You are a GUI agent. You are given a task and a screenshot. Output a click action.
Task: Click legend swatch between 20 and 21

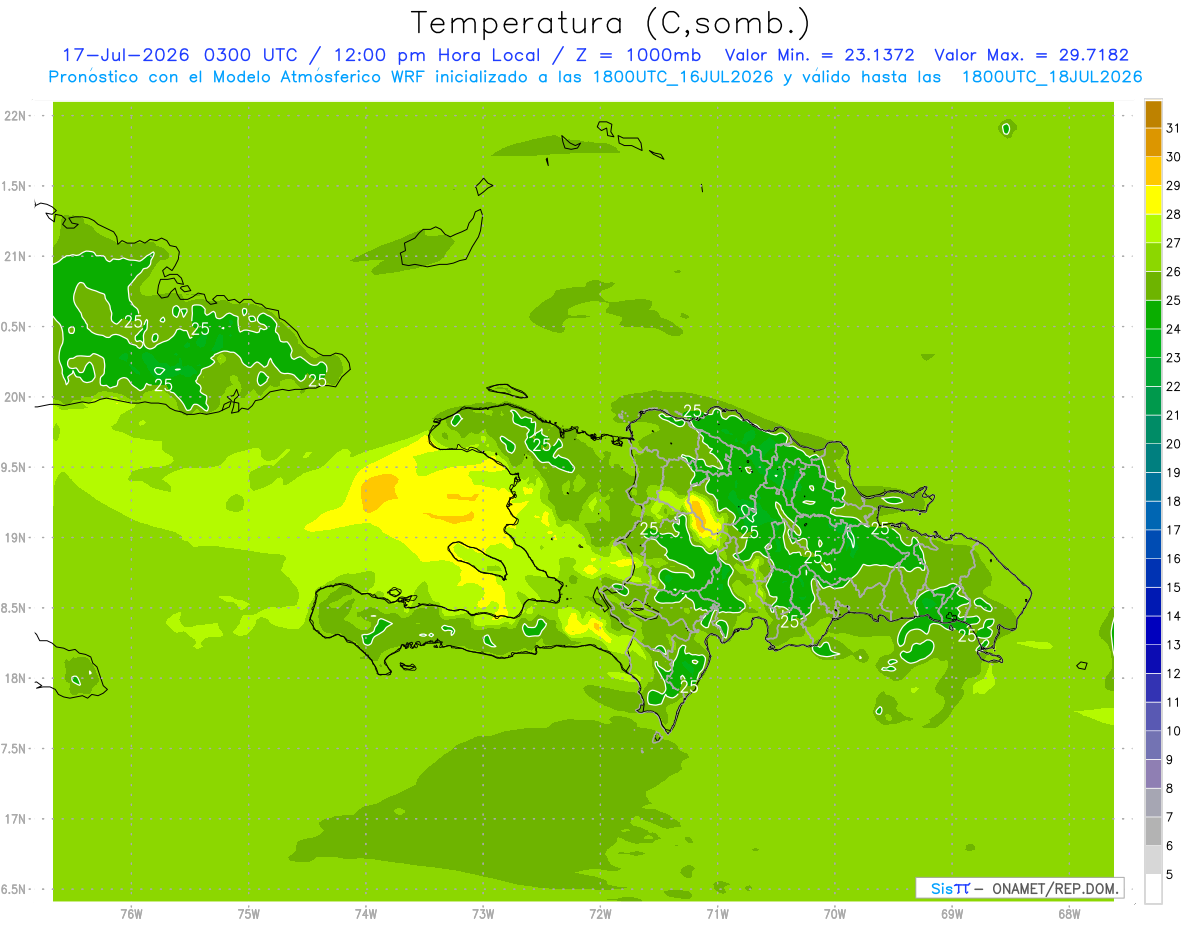(1153, 430)
